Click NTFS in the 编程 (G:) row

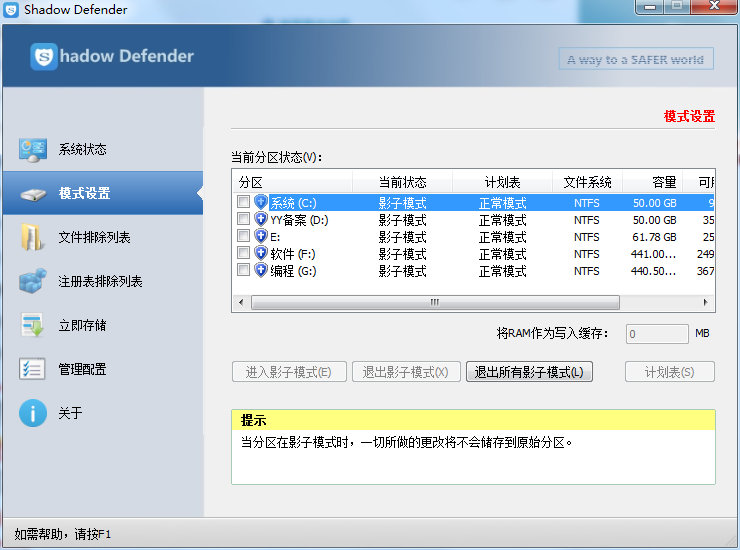(587, 271)
